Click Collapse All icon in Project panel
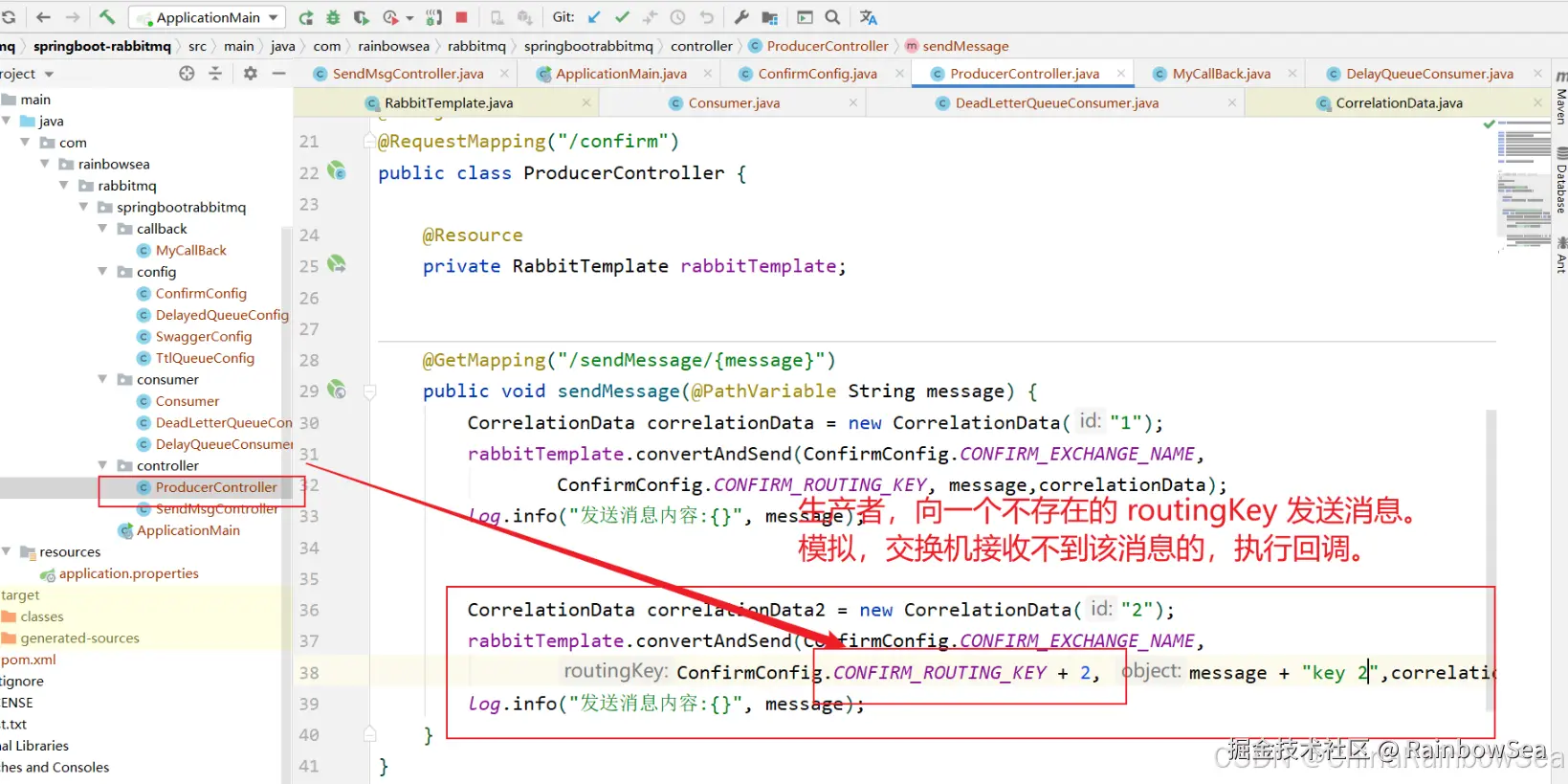 coord(214,73)
